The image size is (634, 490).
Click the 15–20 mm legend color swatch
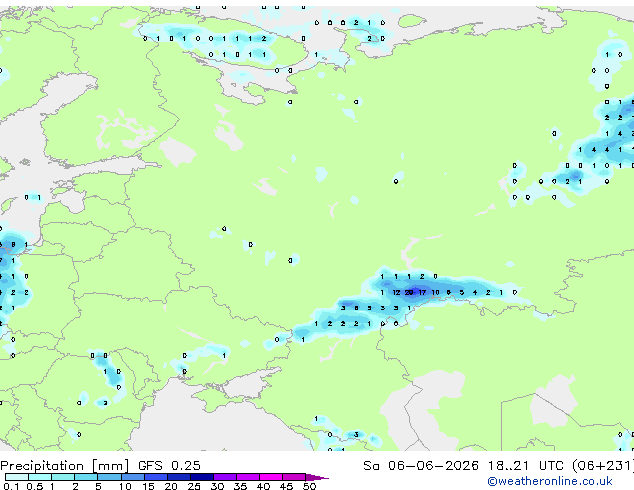click(155, 477)
